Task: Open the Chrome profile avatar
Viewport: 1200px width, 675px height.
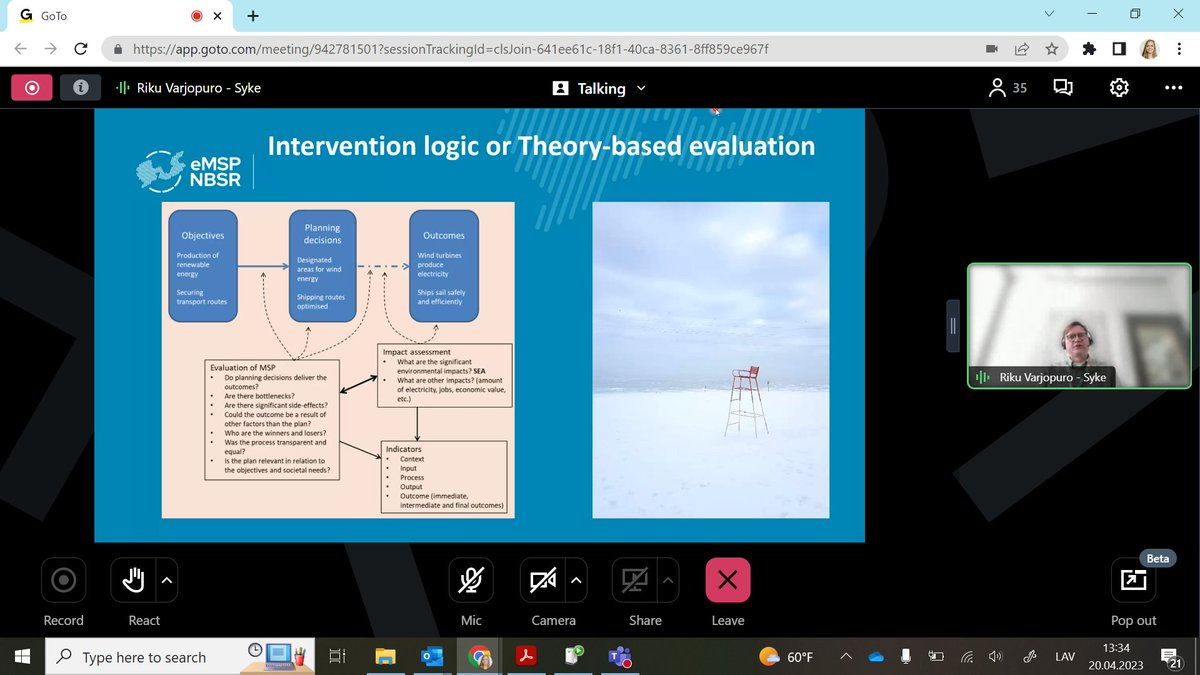Action: [x=1149, y=48]
